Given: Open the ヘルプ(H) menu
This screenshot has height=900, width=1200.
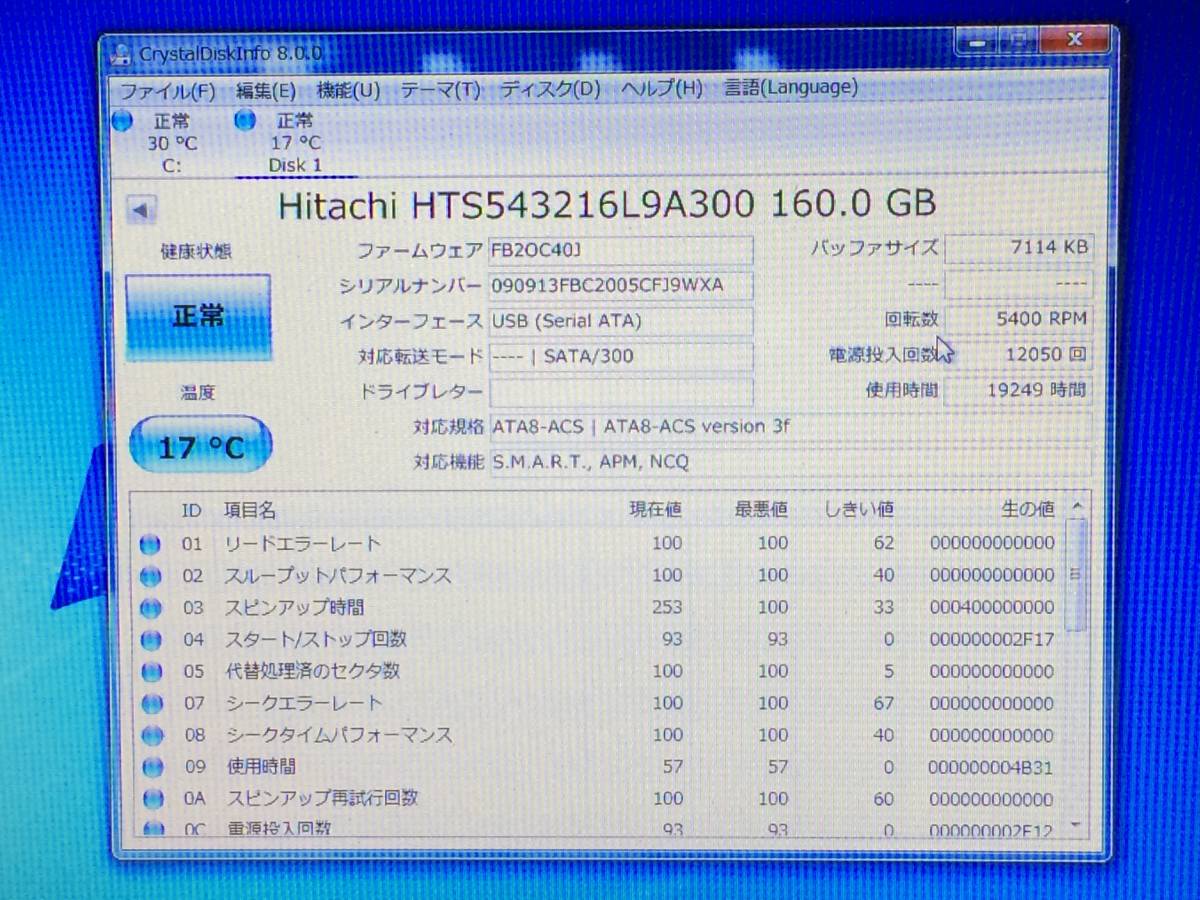Looking at the screenshot, I should click(x=662, y=89).
